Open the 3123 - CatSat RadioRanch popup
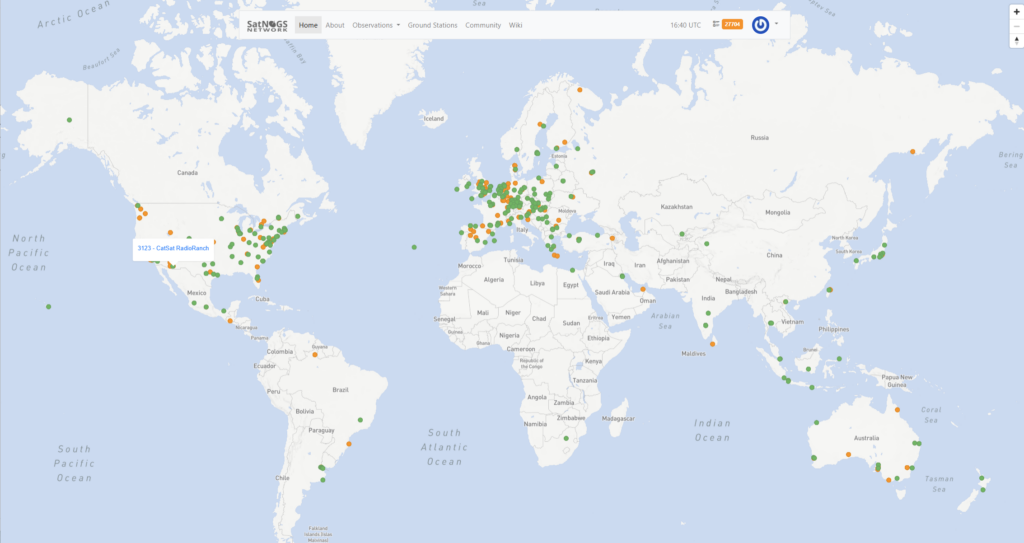The image size is (1024, 543). (x=173, y=248)
